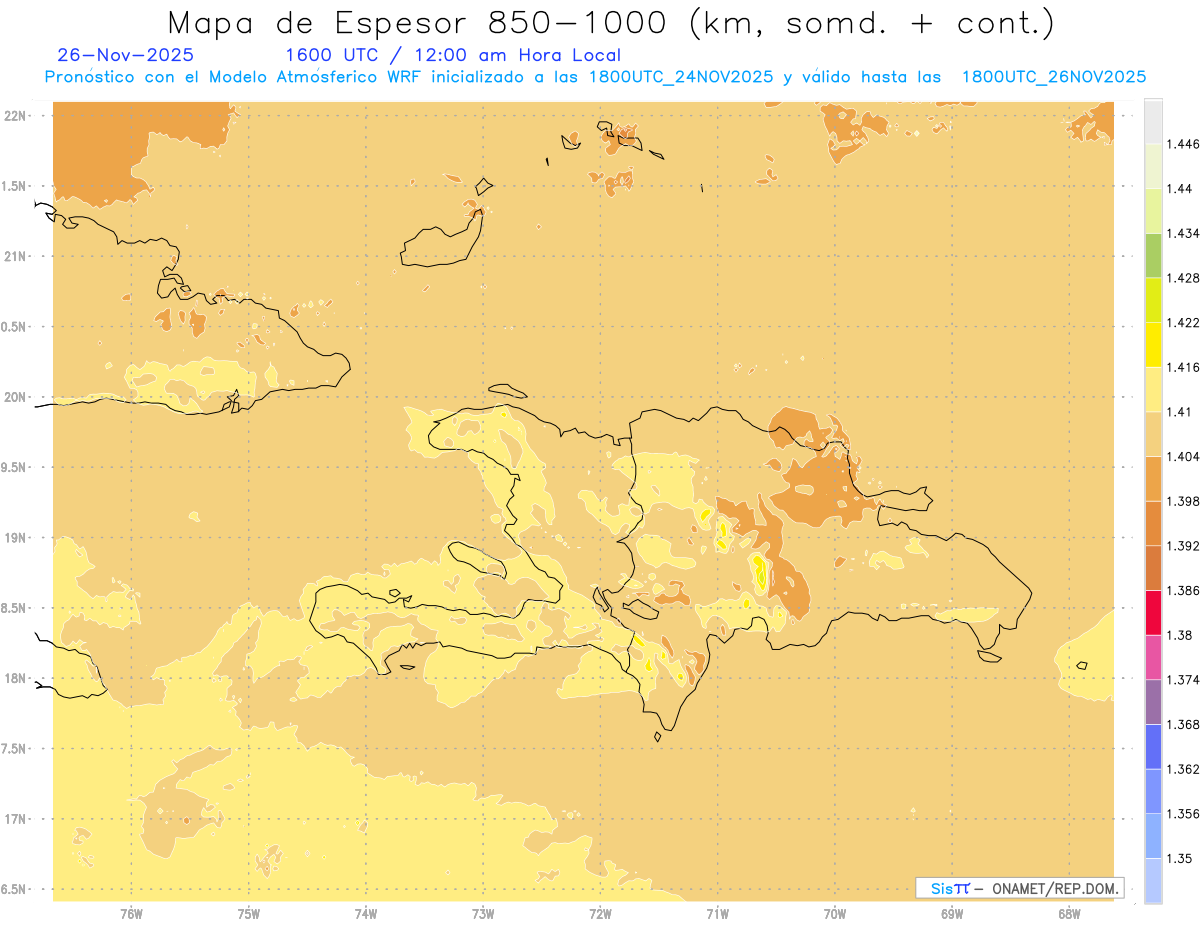Image resolution: width=1200 pixels, height=927 pixels.
Task: Click the '73W' longitude label
Action: pyautogui.click(x=483, y=914)
